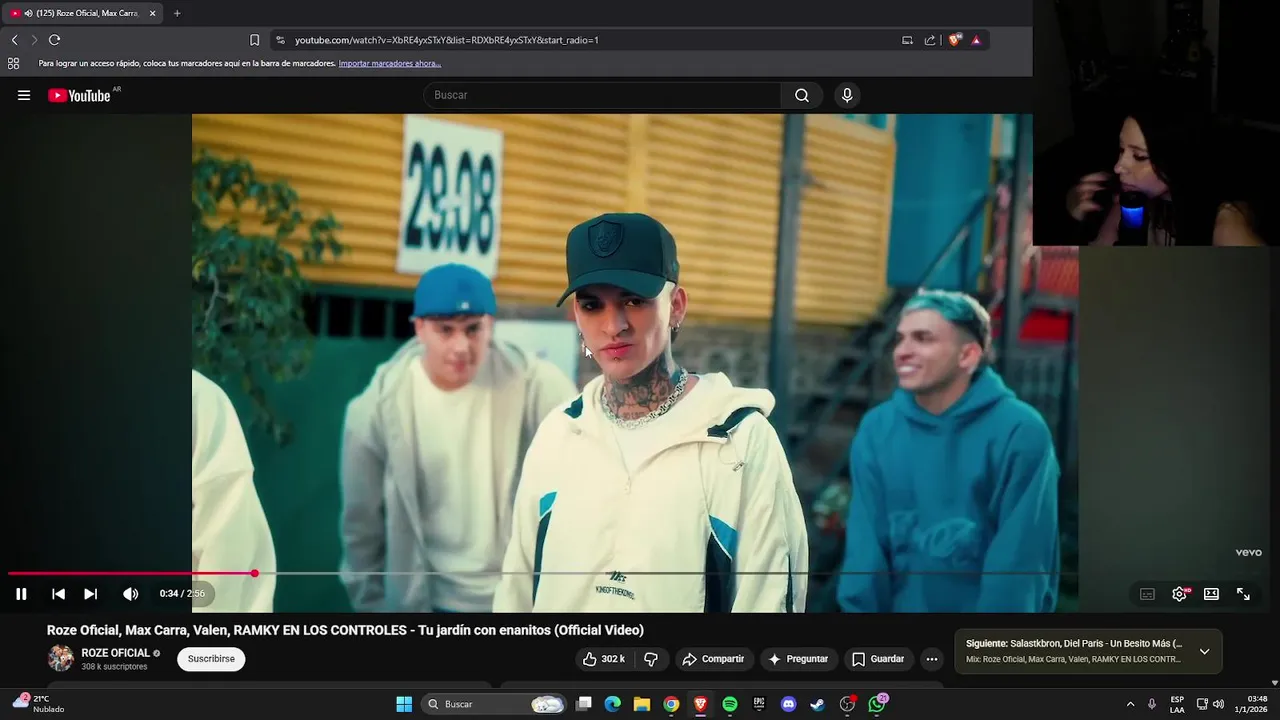
Task: Mute the video volume
Action: [x=130, y=594]
